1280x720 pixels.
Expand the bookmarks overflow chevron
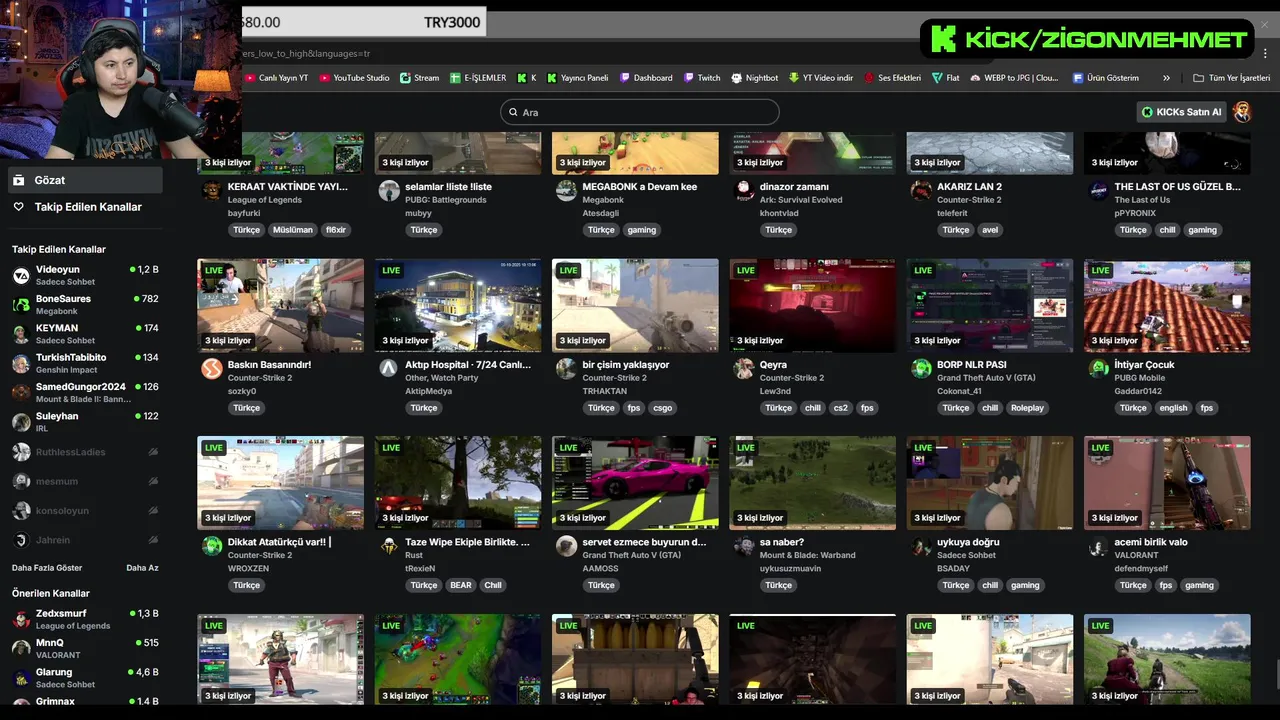(1166, 78)
